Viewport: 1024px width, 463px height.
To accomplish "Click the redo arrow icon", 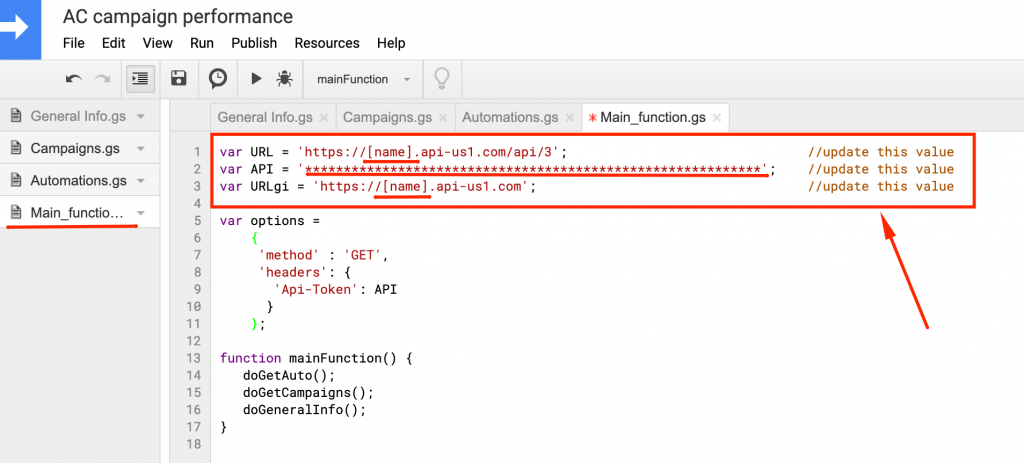I will click(x=102, y=78).
